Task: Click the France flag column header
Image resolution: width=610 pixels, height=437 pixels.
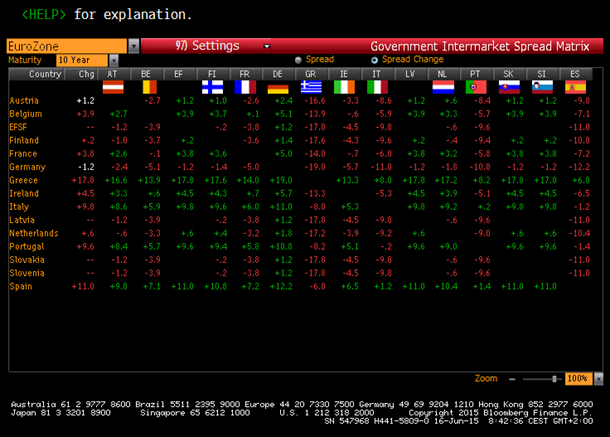Action: 245,88
